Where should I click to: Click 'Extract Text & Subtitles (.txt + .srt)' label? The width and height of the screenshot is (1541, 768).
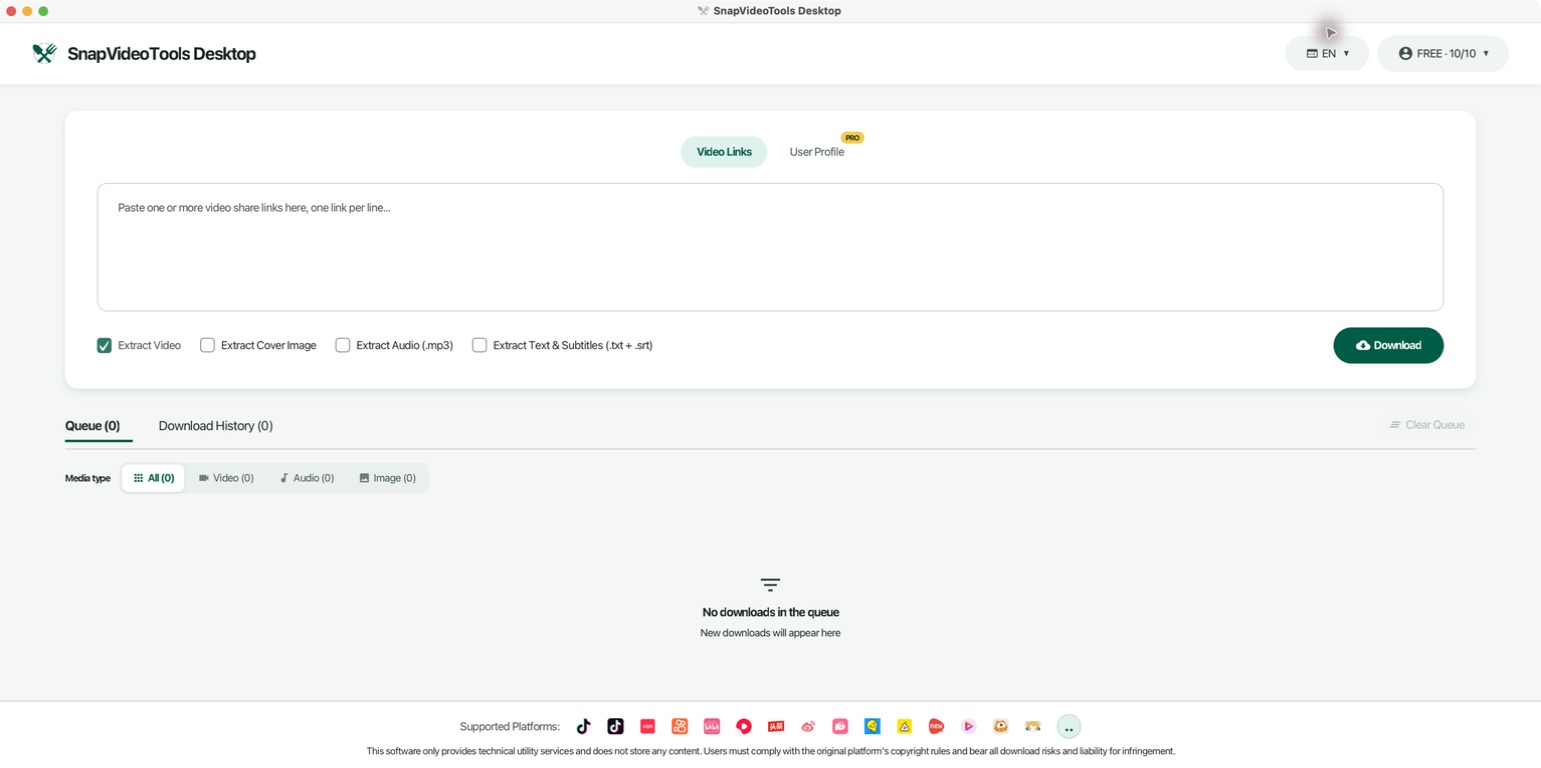(x=573, y=345)
